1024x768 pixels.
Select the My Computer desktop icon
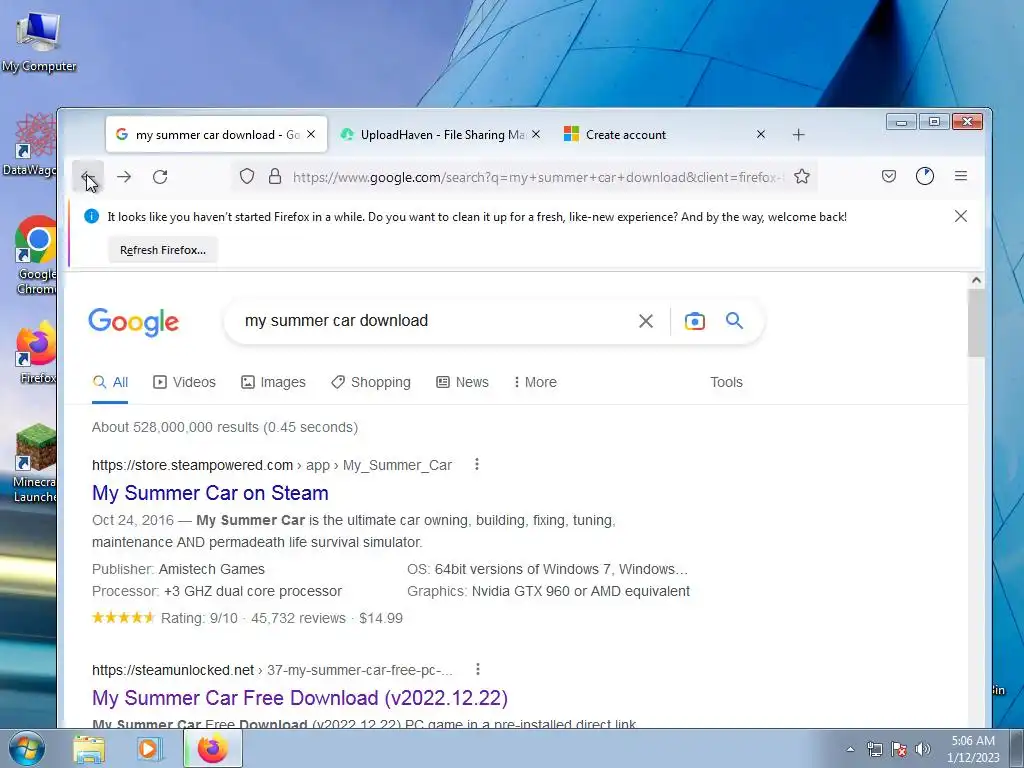(39, 42)
